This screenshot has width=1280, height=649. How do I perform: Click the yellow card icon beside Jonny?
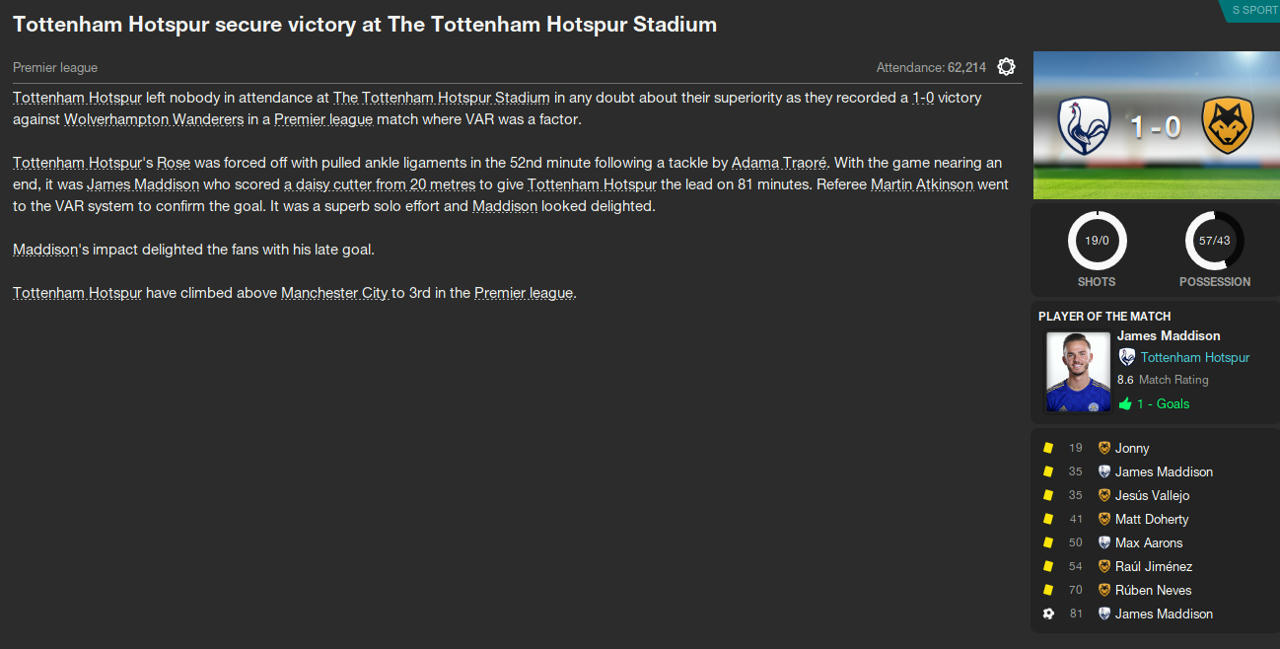(1048, 448)
